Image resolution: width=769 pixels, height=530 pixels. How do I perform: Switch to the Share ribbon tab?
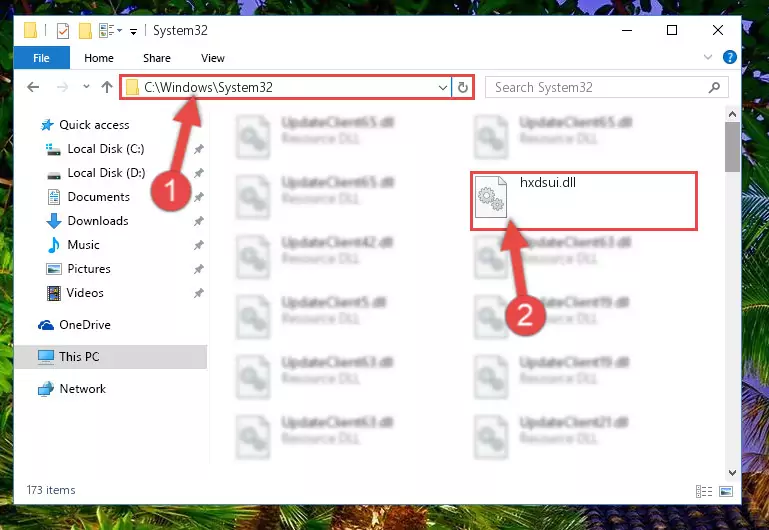157,58
